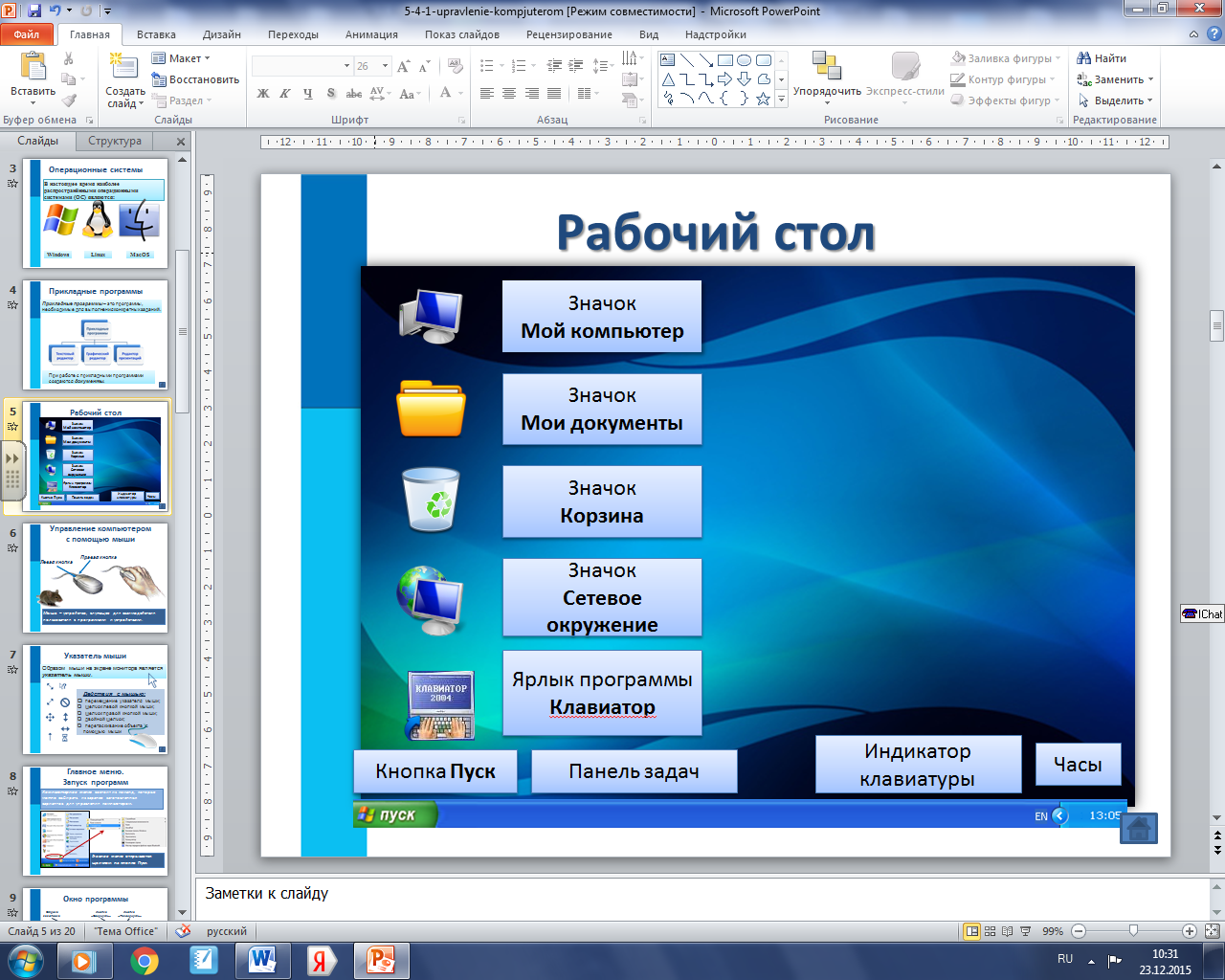This screenshot has width=1225, height=980.
Task: Select slide 6 thumbnail about the mouse
Action: point(96,577)
